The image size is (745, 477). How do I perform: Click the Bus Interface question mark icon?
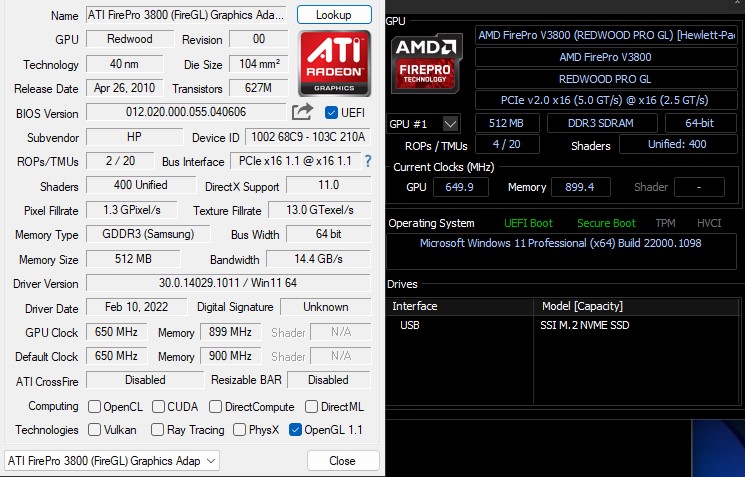click(368, 161)
